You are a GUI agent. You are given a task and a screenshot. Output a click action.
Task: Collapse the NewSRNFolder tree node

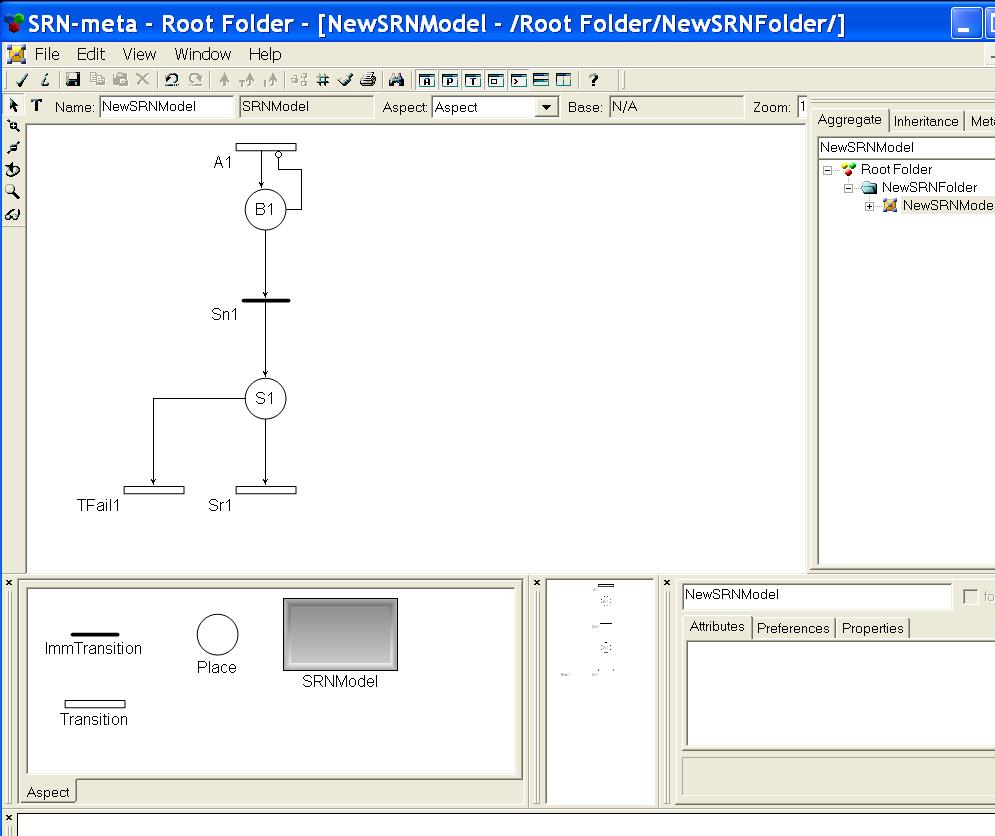click(x=848, y=188)
